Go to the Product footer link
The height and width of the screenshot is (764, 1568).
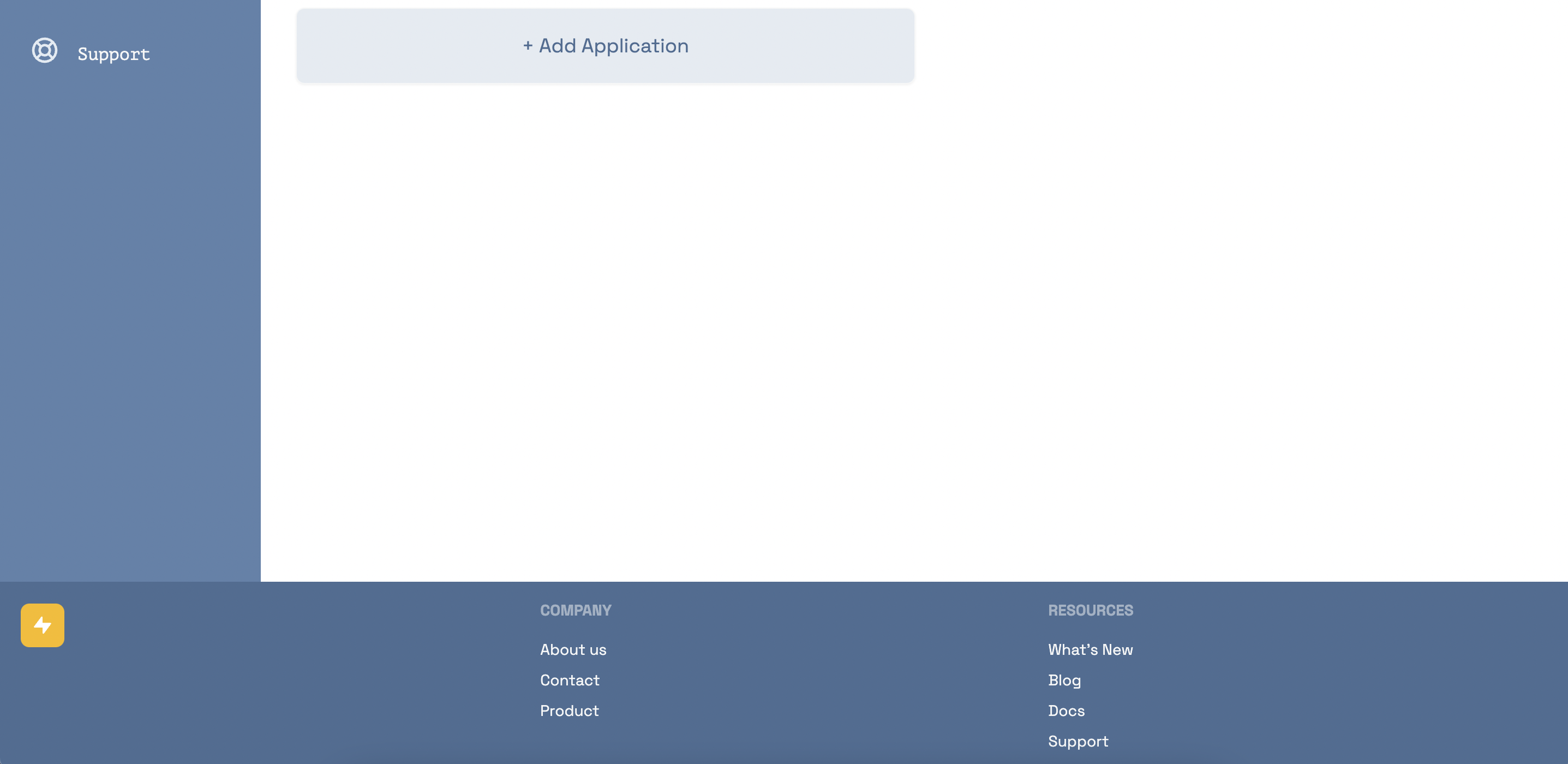point(569,711)
